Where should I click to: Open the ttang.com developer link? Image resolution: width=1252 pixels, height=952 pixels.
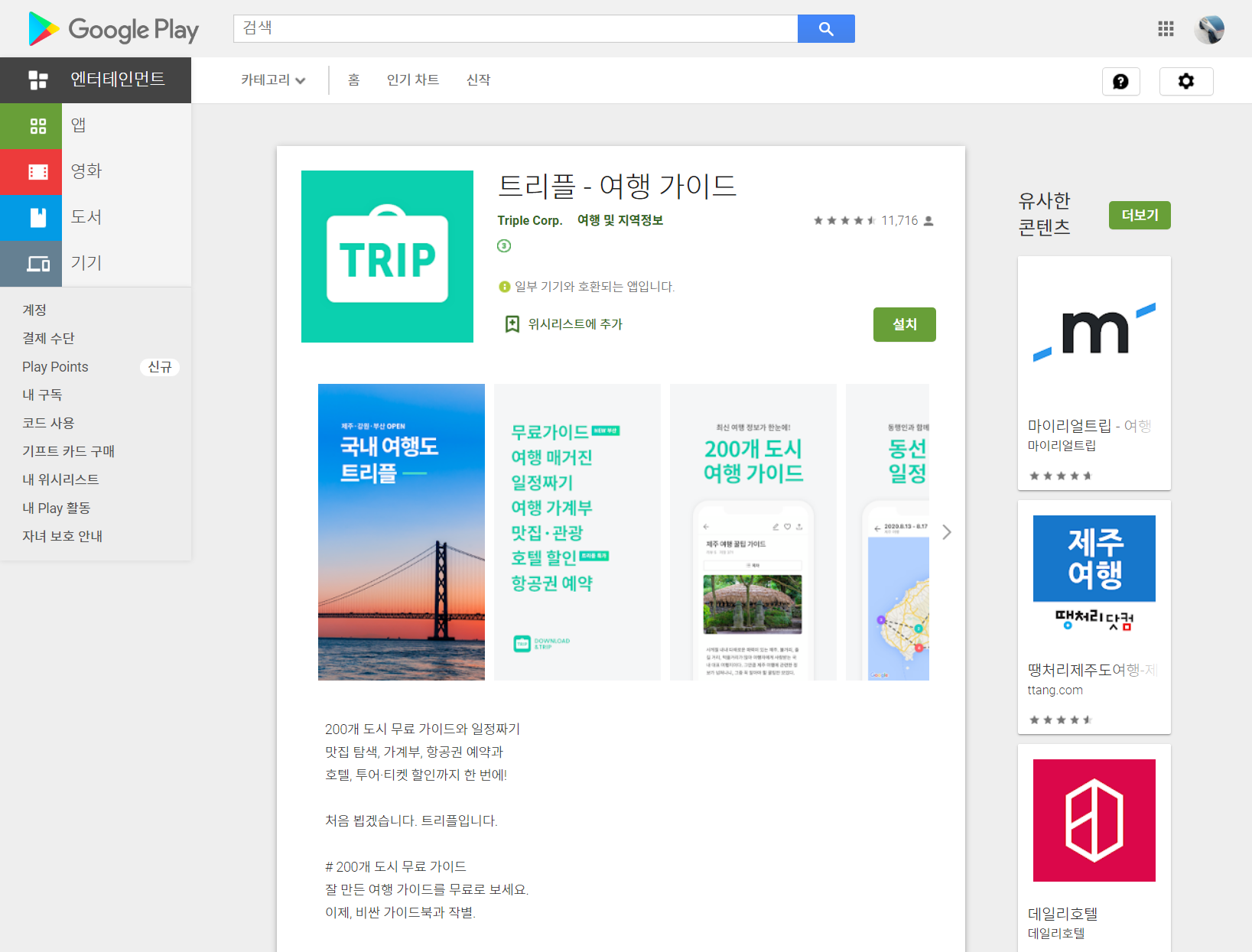(x=1055, y=690)
